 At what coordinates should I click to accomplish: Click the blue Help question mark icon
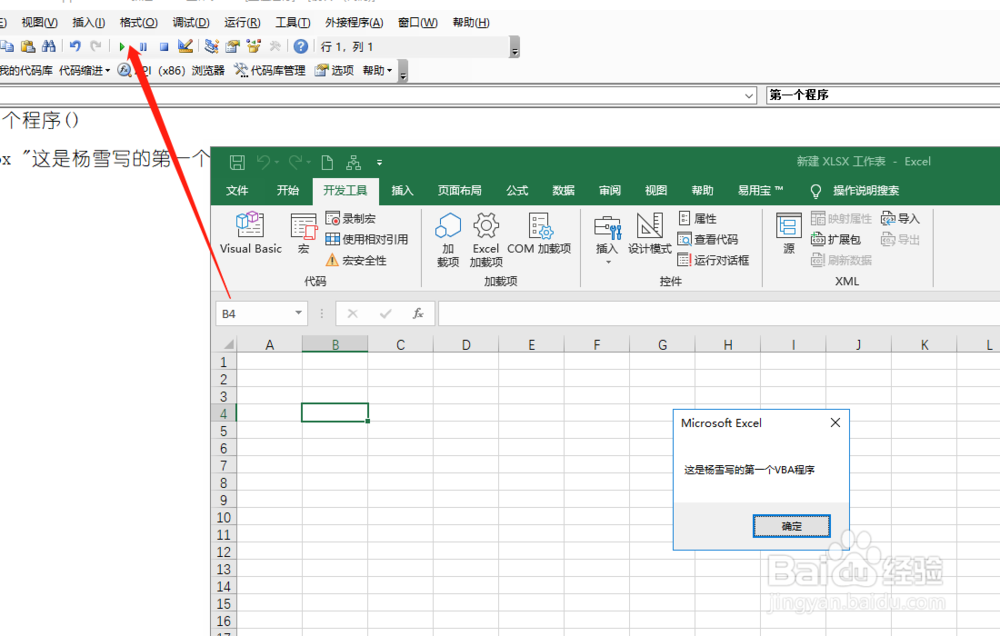(x=301, y=46)
